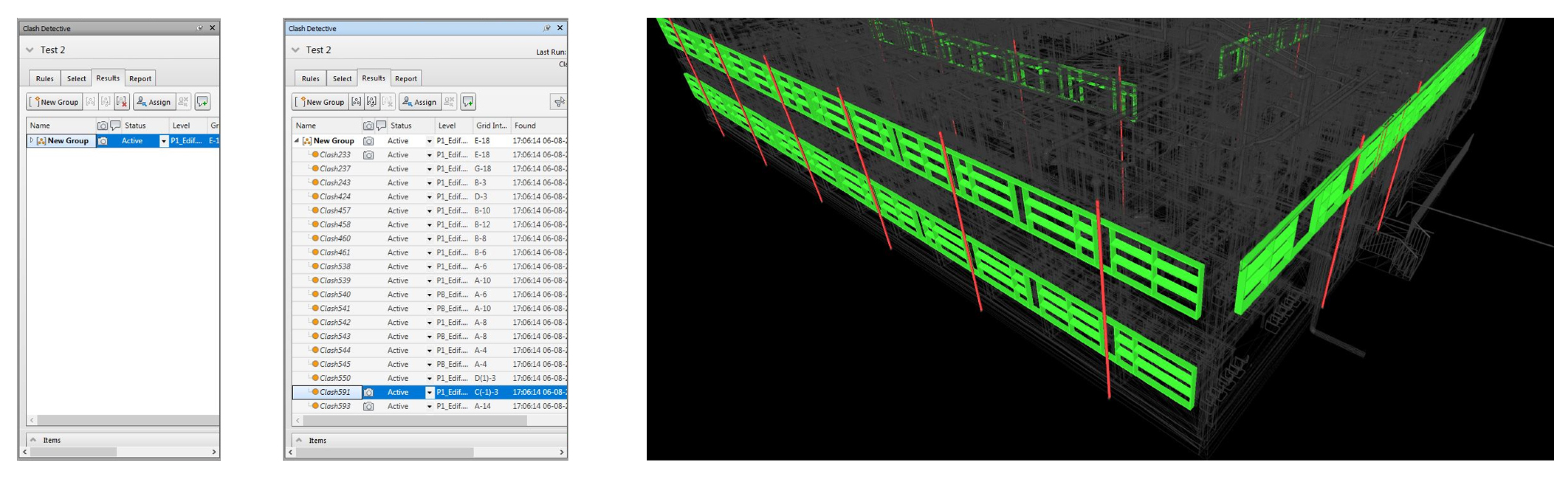This screenshot has height=482, width=1568.
Task: Collapse Test 2 header chevron in right panel
Action: pos(296,50)
